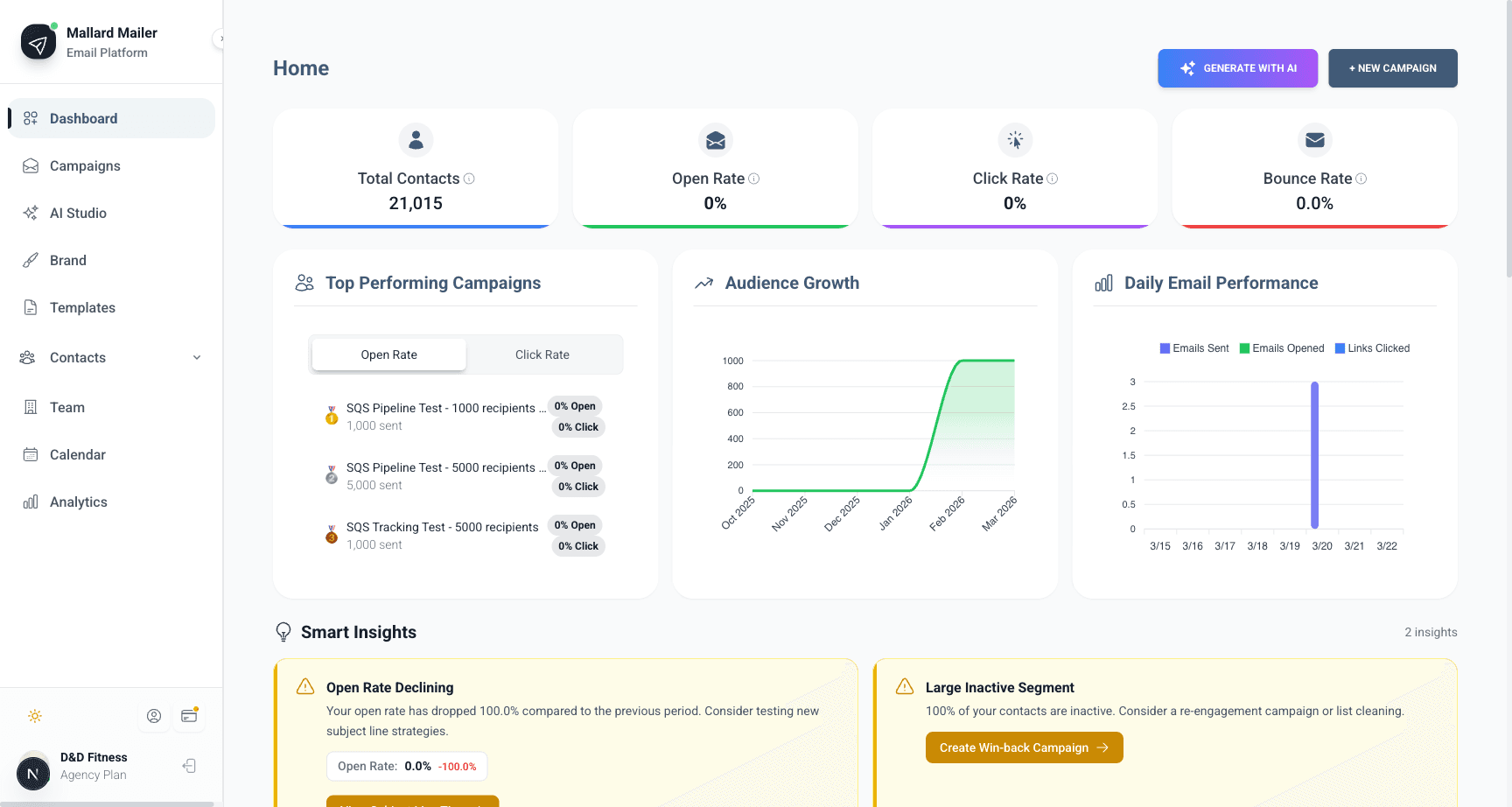Toggle Links Clicked legend visibility
The width and height of the screenshot is (1512, 807).
(x=1372, y=347)
